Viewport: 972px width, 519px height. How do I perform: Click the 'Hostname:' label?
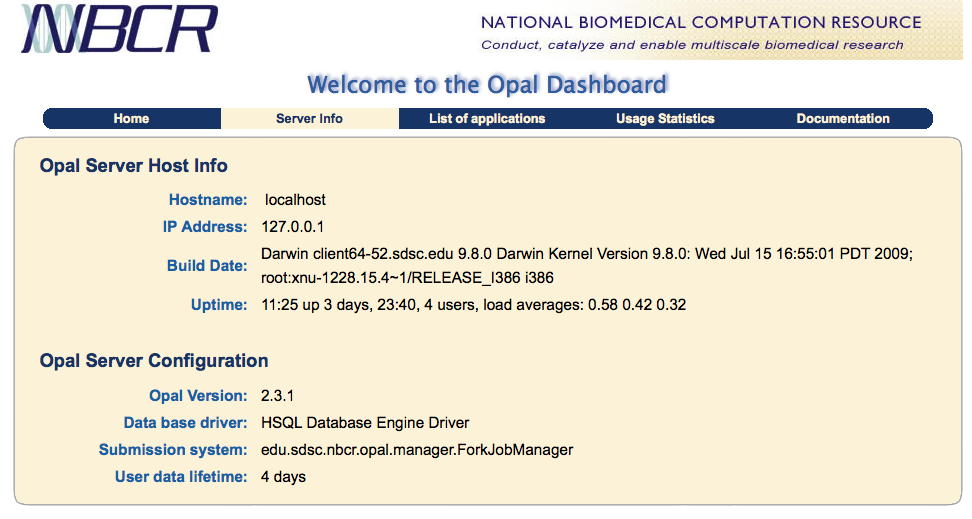[x=208, y=200]
